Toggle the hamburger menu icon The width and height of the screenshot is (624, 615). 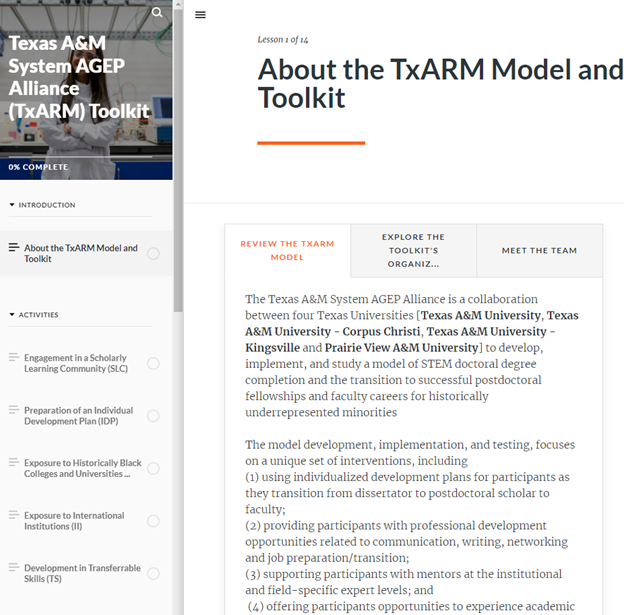200,15
